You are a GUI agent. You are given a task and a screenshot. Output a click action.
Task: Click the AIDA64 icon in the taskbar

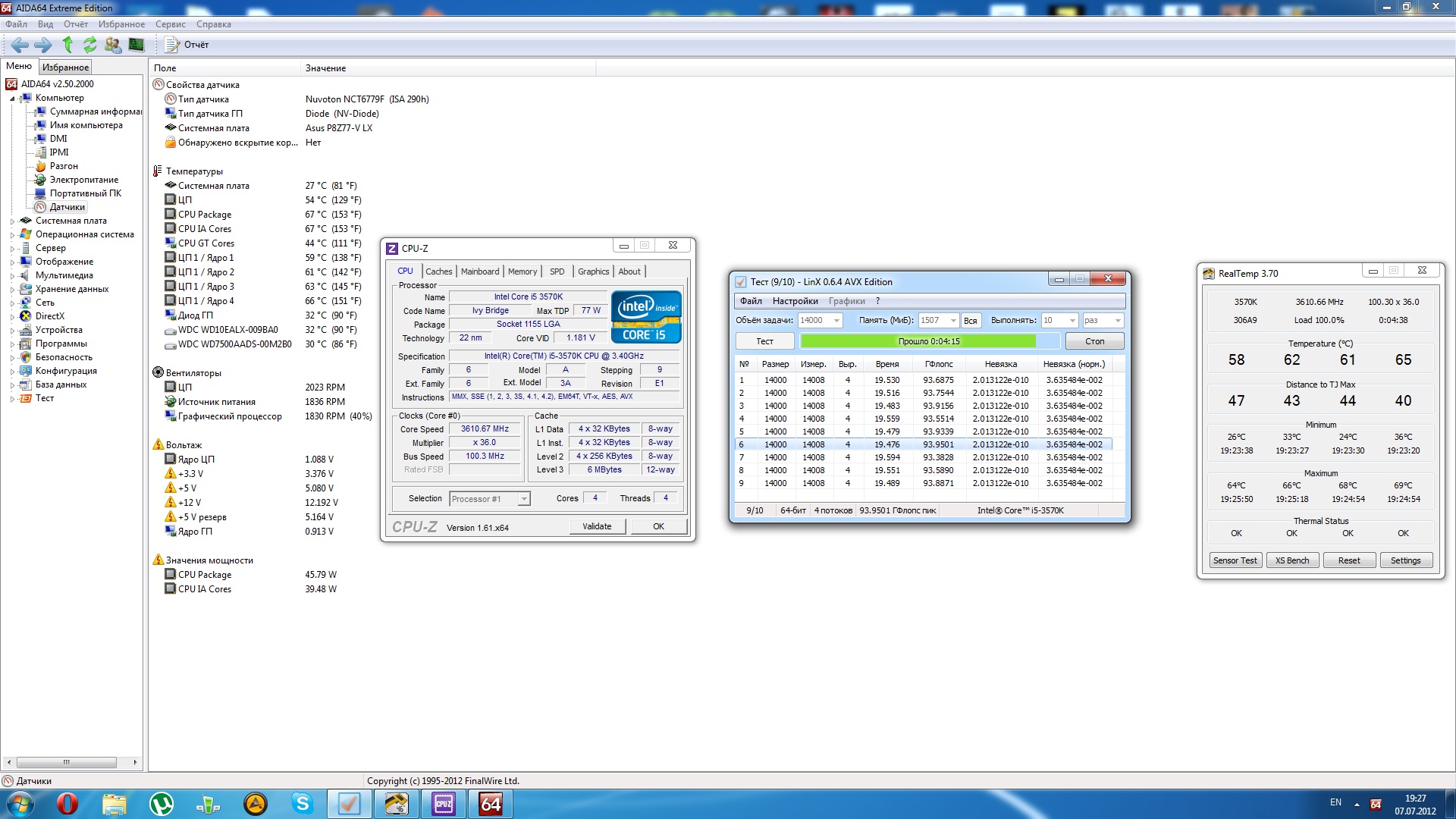(491, 804)
